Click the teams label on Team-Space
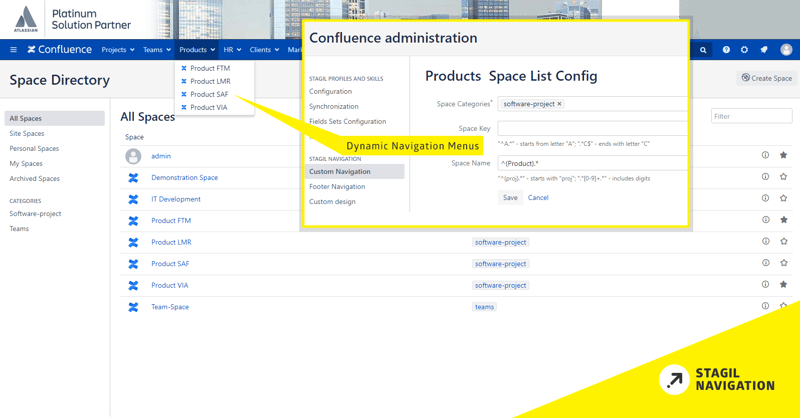Image resolution: width=800 pixels, height=418 pixels. [484, 307]
